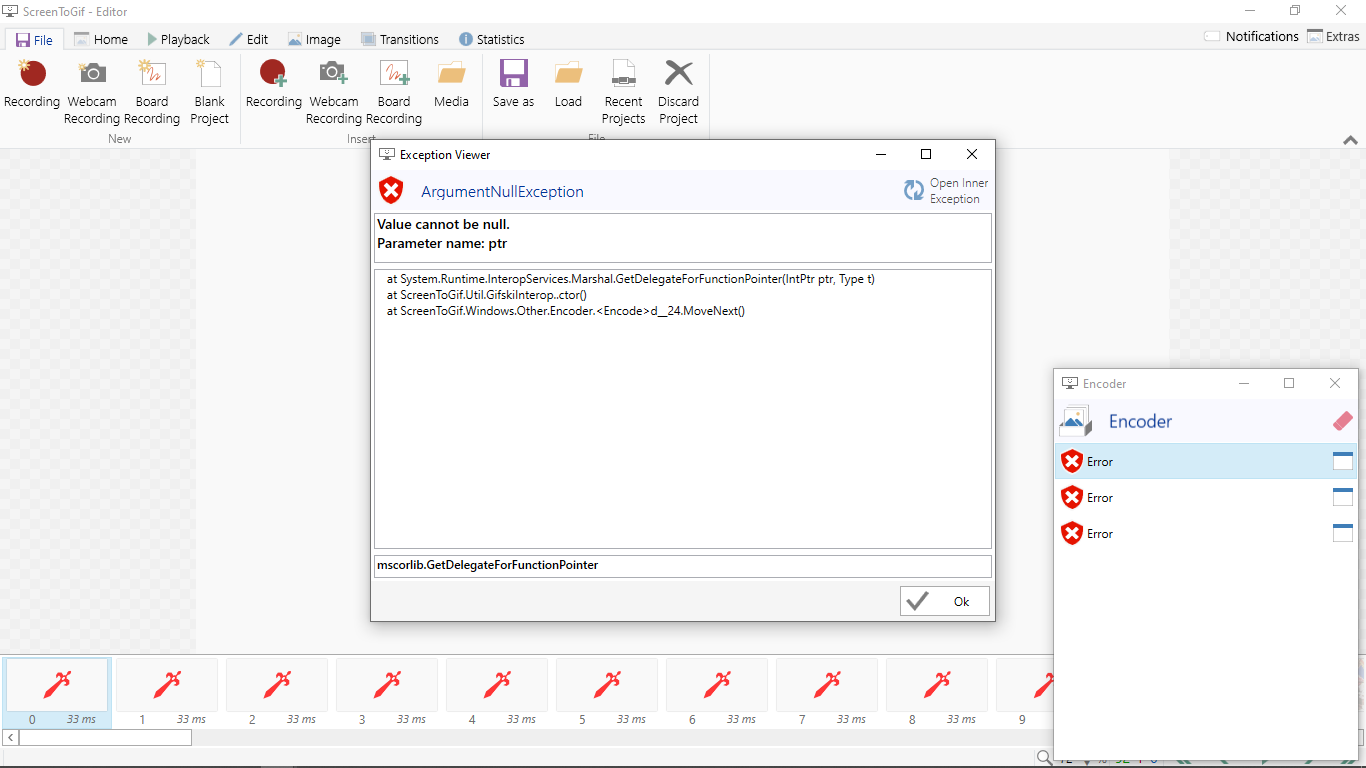Click the Marshal.GetDelegateForFunctionPointer stack line
Viewport: 1366px width, 768px height.
click(x=630, y=279)
